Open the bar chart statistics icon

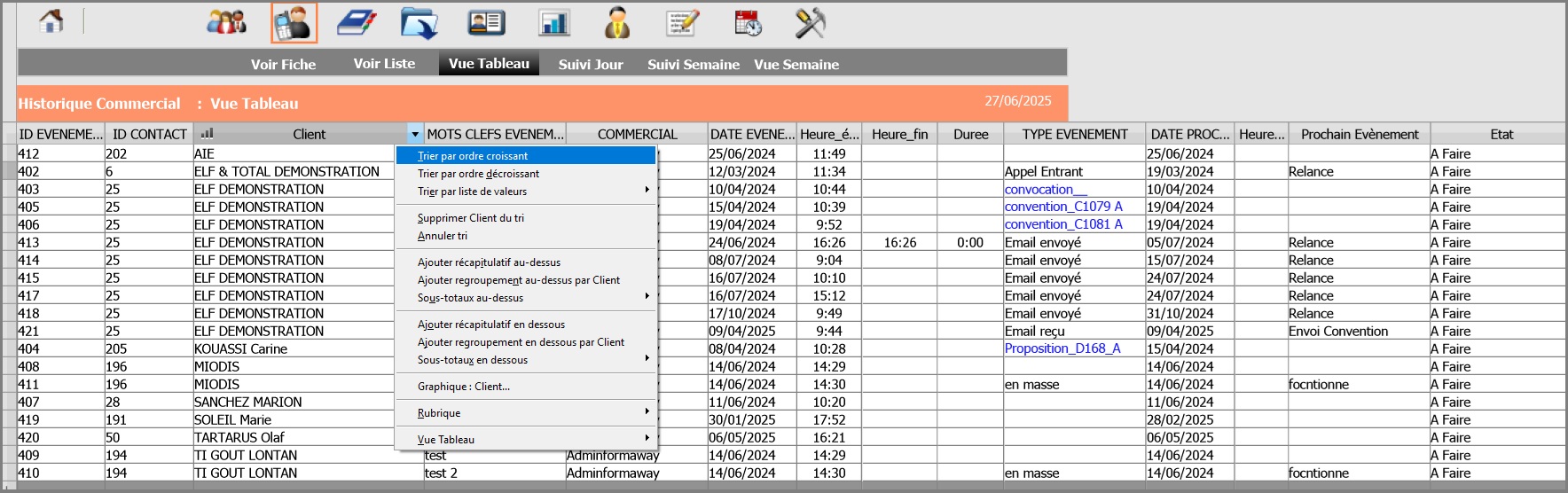coord(554,22)
